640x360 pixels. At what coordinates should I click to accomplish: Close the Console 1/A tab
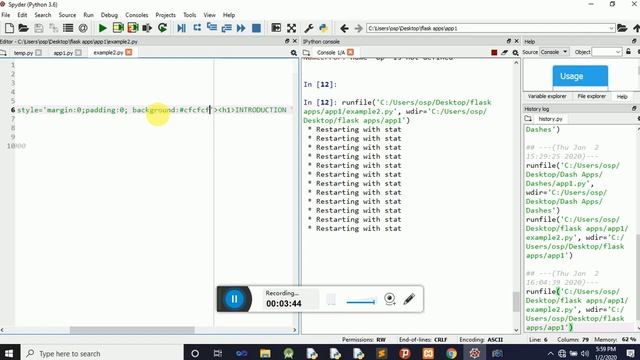[x=351, y=52]
